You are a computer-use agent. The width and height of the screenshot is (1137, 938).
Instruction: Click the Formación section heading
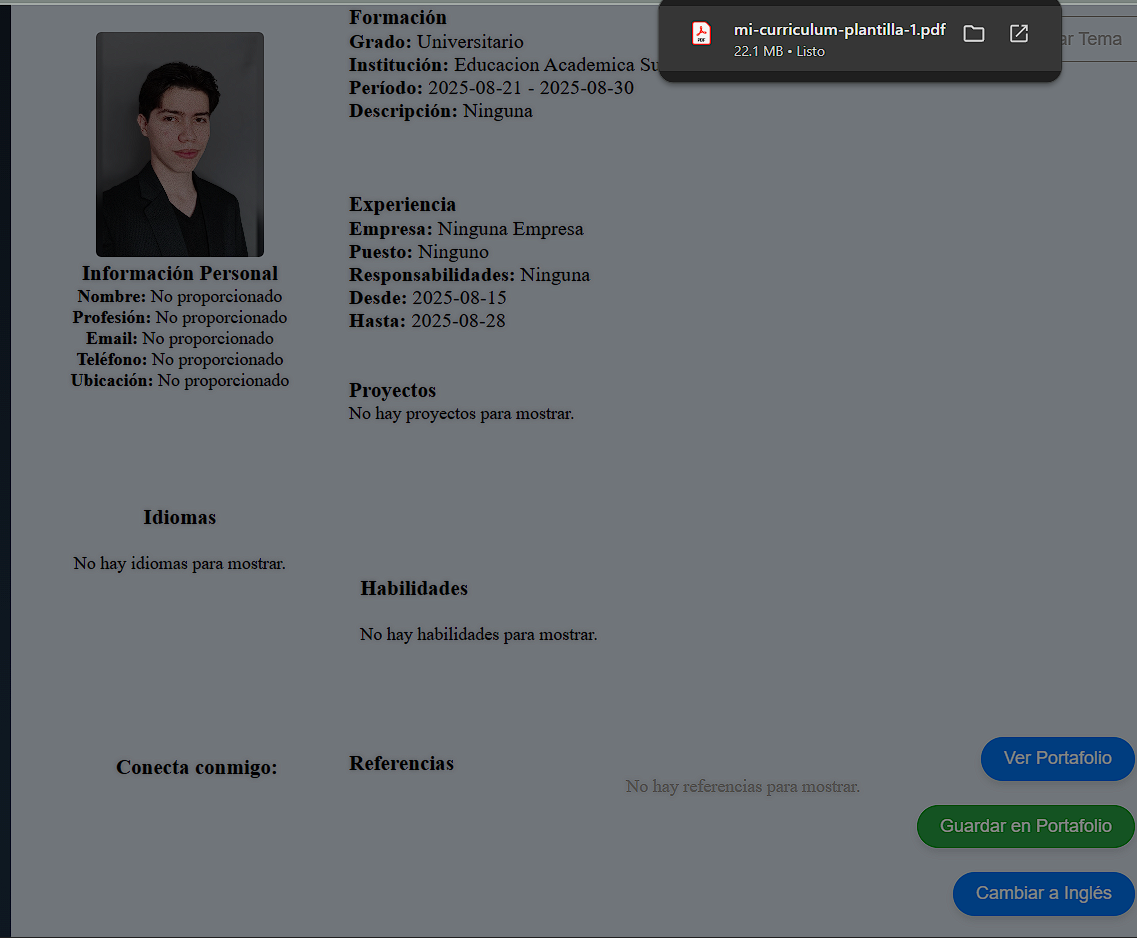398,18
